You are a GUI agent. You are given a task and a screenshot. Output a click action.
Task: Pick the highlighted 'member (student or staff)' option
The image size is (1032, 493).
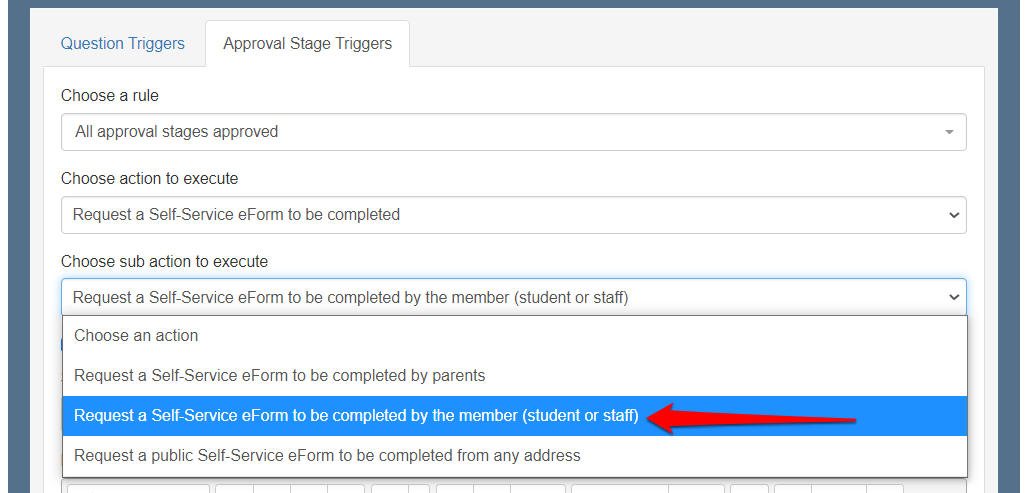[356, 416]
